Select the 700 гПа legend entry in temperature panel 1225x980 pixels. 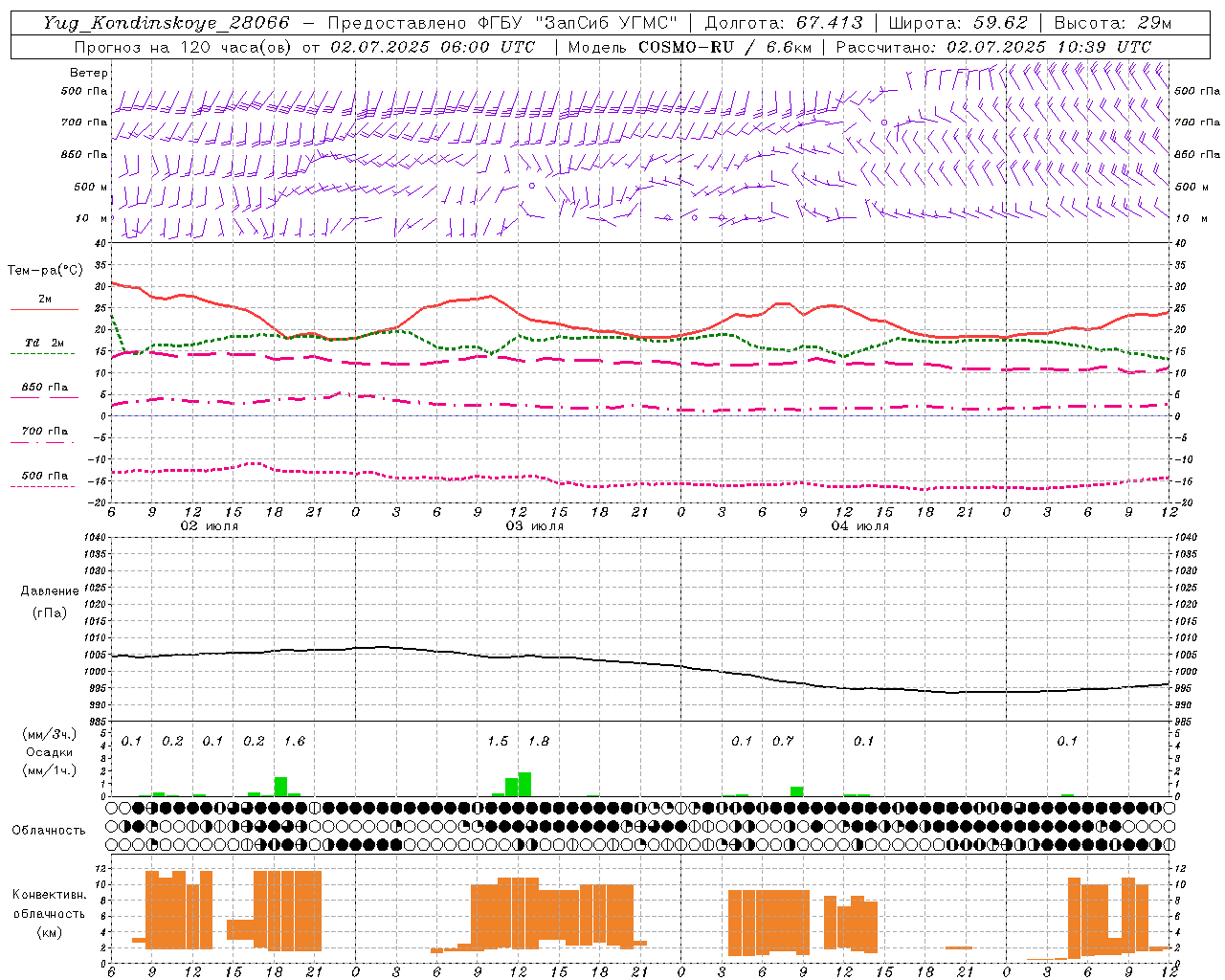click(x=44, y=432)
